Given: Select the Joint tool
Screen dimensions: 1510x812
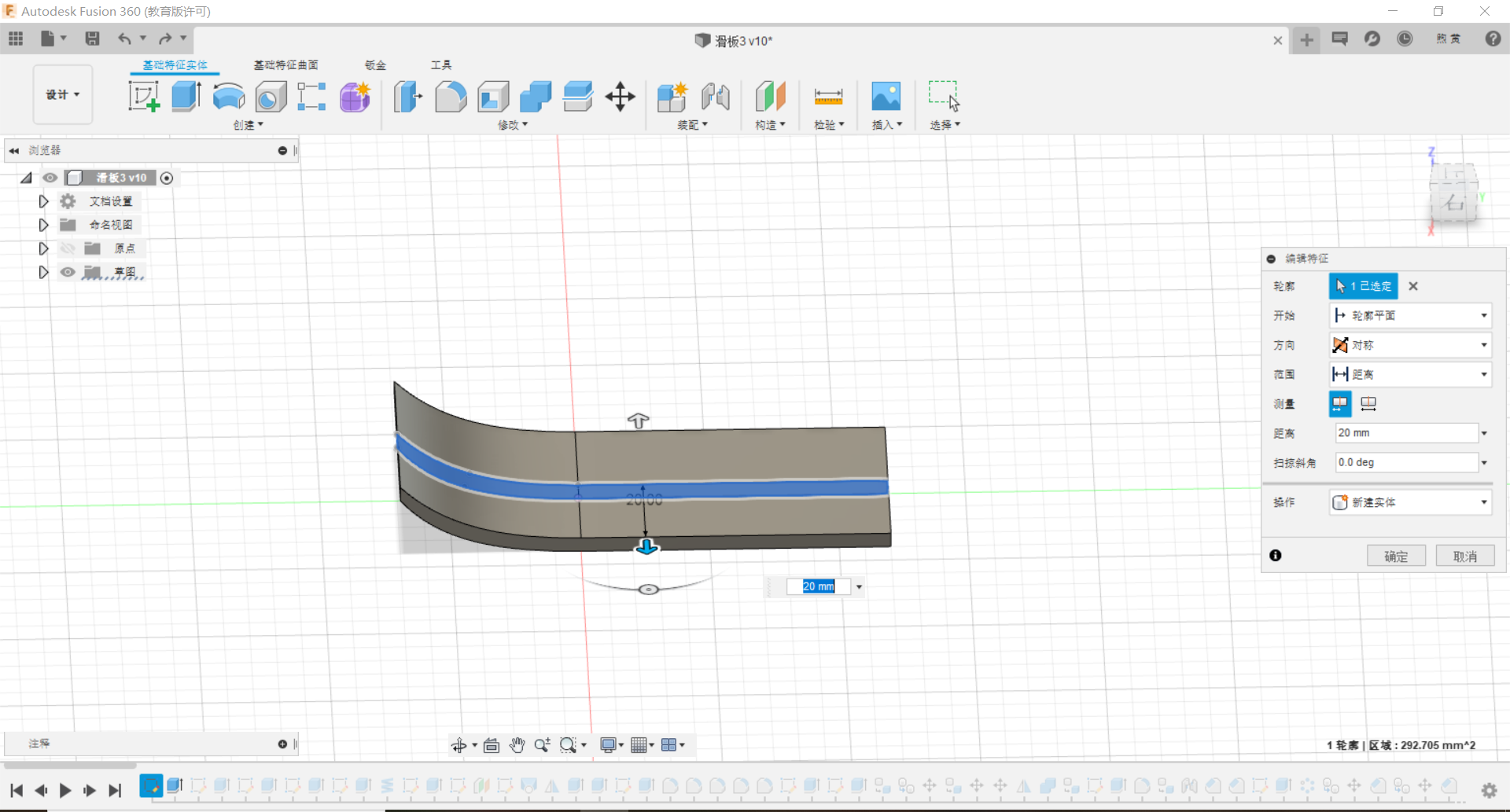Looking at the screenshot, I should coord(716,96).
